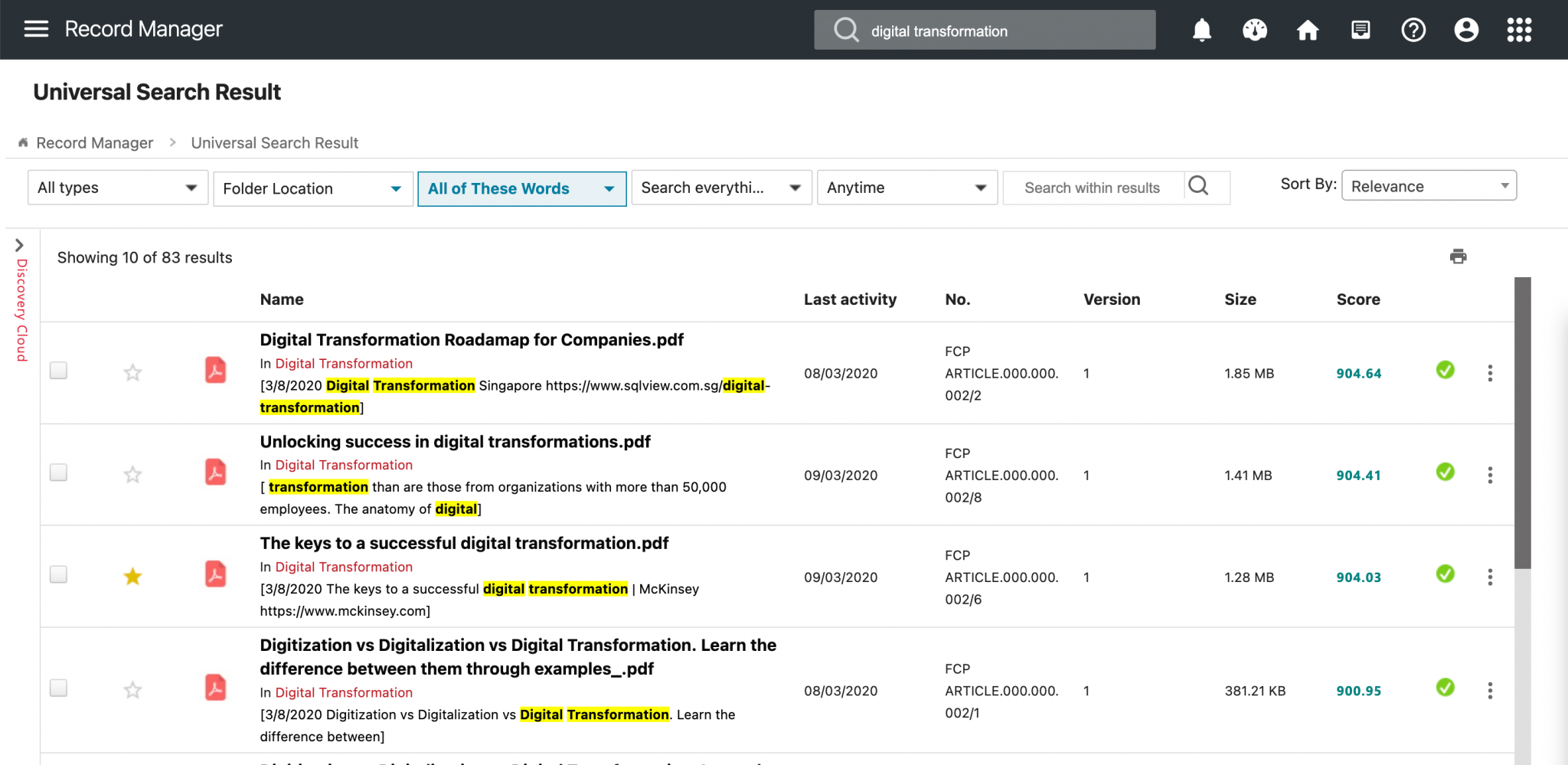This screenshot has width=1568, height=765.
Task: Follow the Digital Transformation folder link
Action: [344, 363]
